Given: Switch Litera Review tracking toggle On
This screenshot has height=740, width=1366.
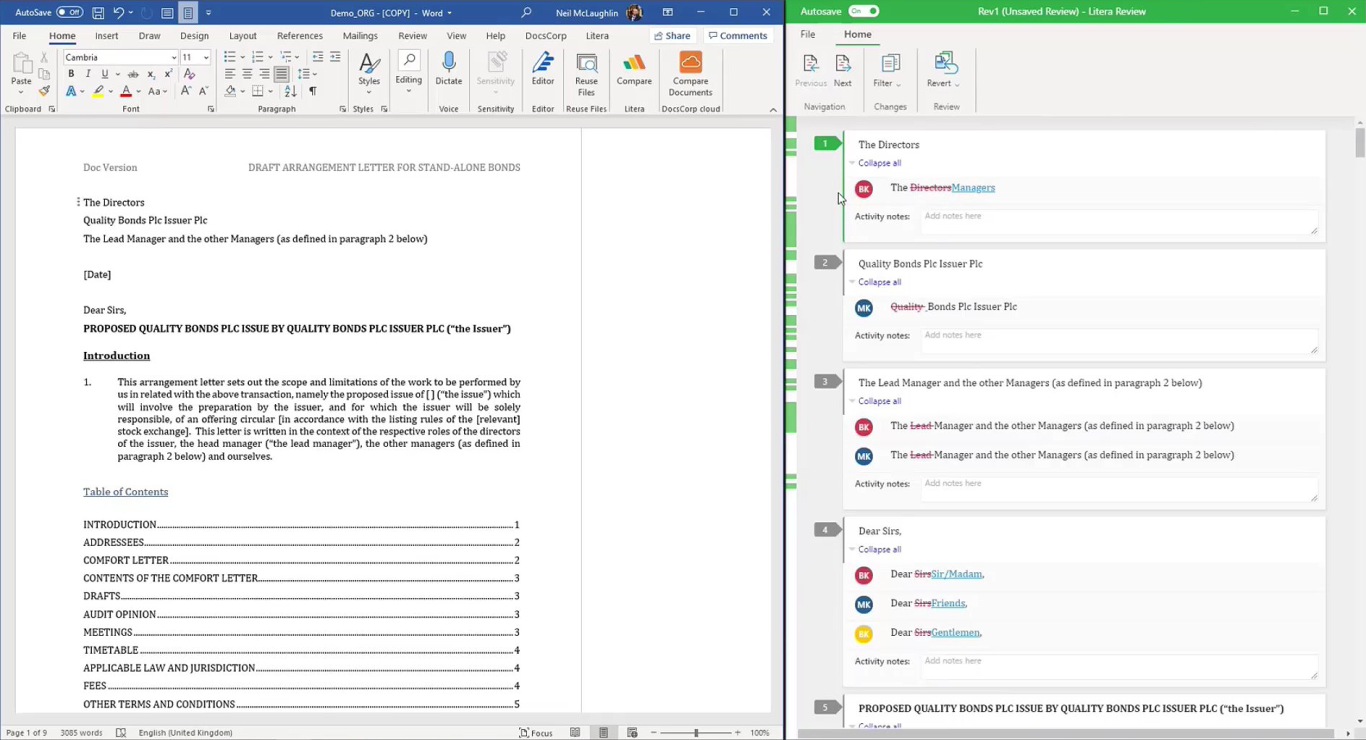Looking at the screenshot, I should click(862, 11).
